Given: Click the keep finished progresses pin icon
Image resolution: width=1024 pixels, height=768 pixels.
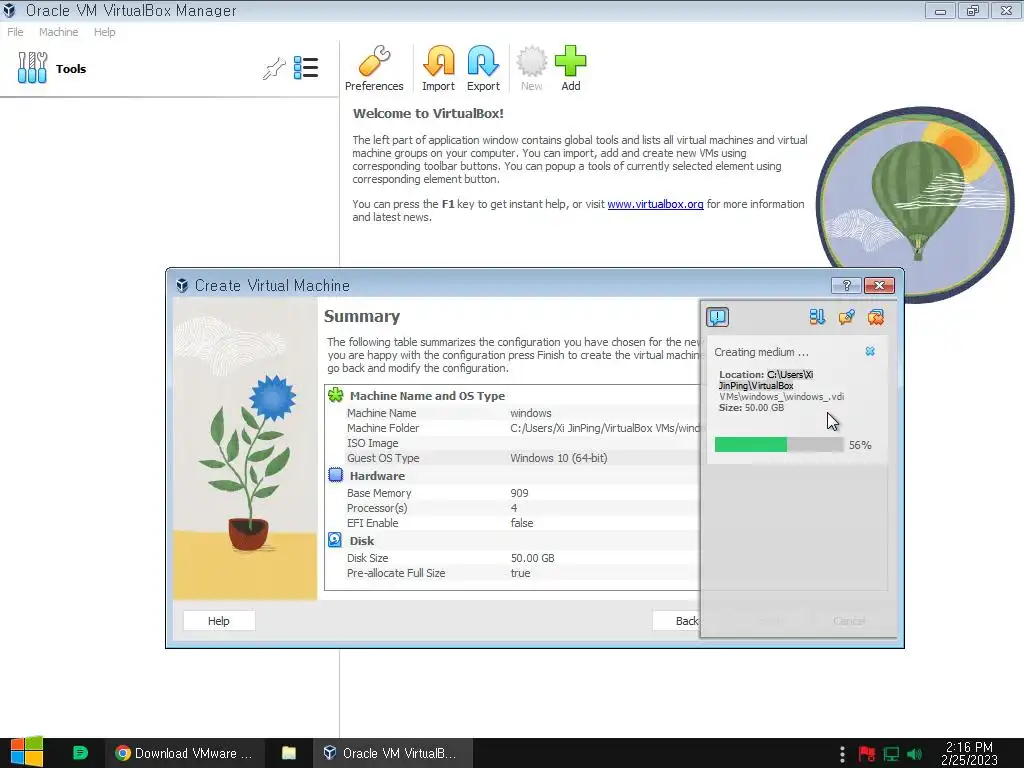Looking at the screenshot, I should [x=846, y=317].
